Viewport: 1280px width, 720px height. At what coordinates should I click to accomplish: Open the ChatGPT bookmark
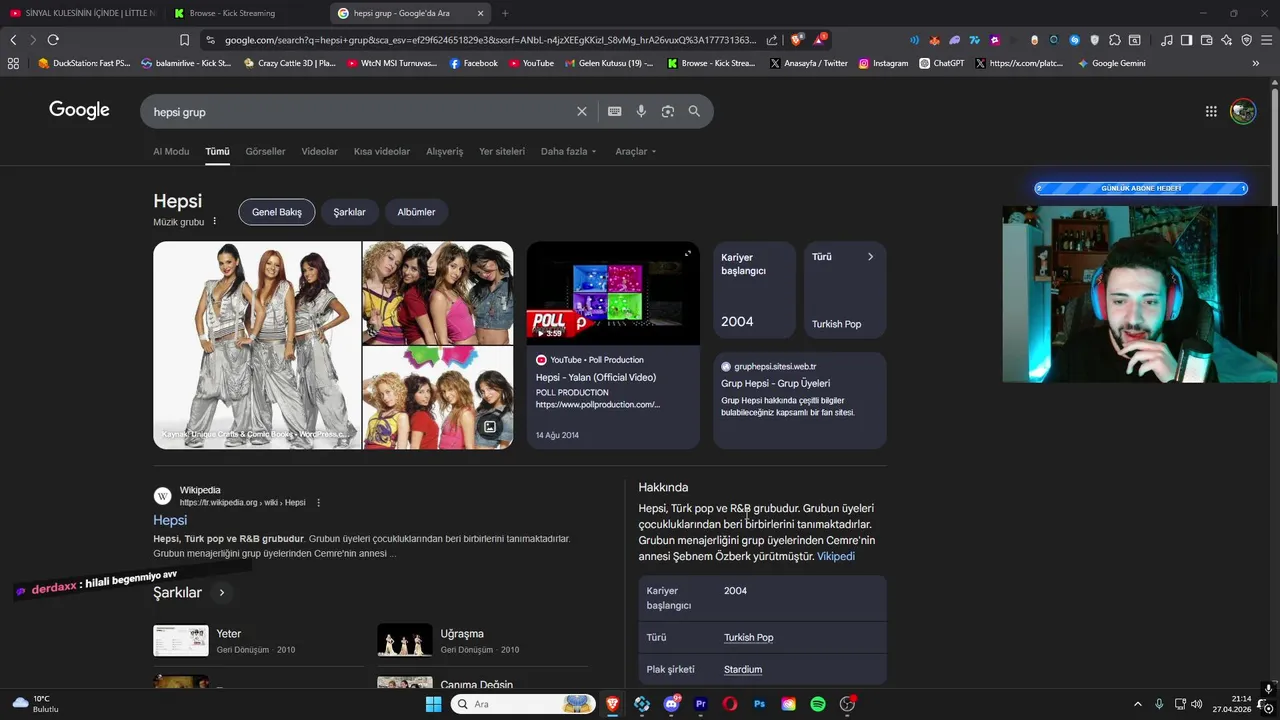(x=942, y=63)
